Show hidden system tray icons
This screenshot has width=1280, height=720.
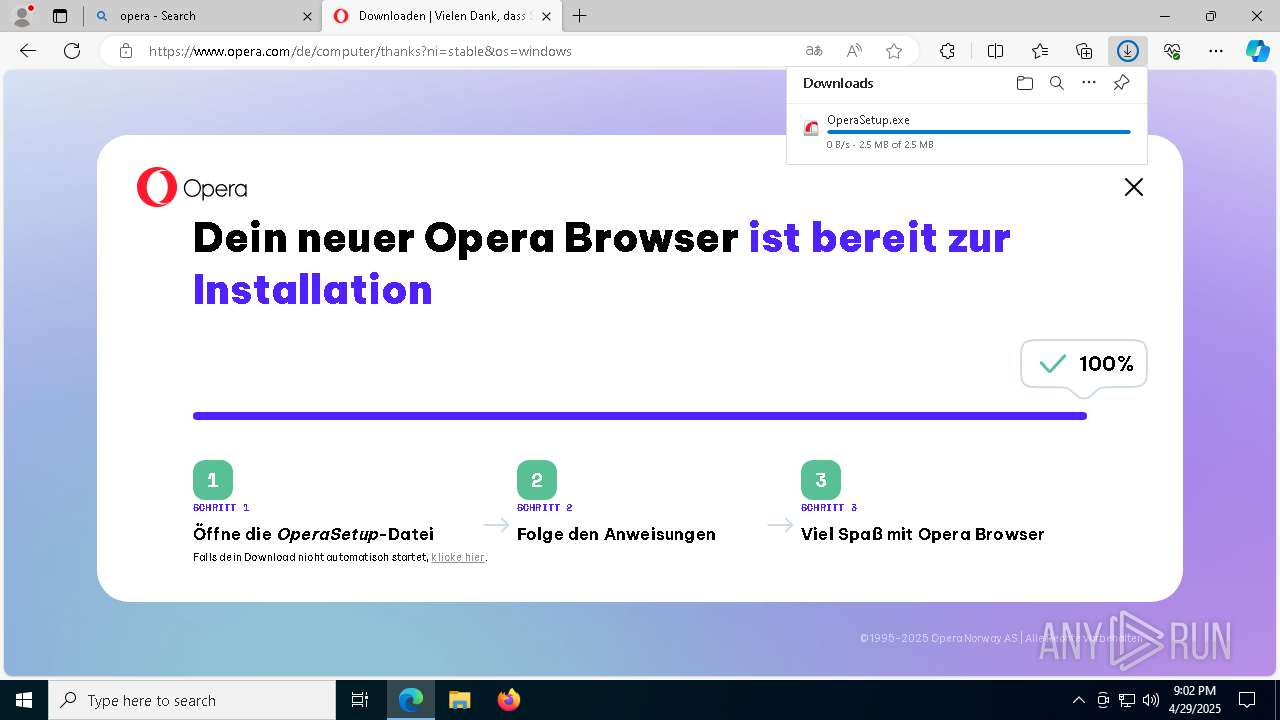point(1078,700)
